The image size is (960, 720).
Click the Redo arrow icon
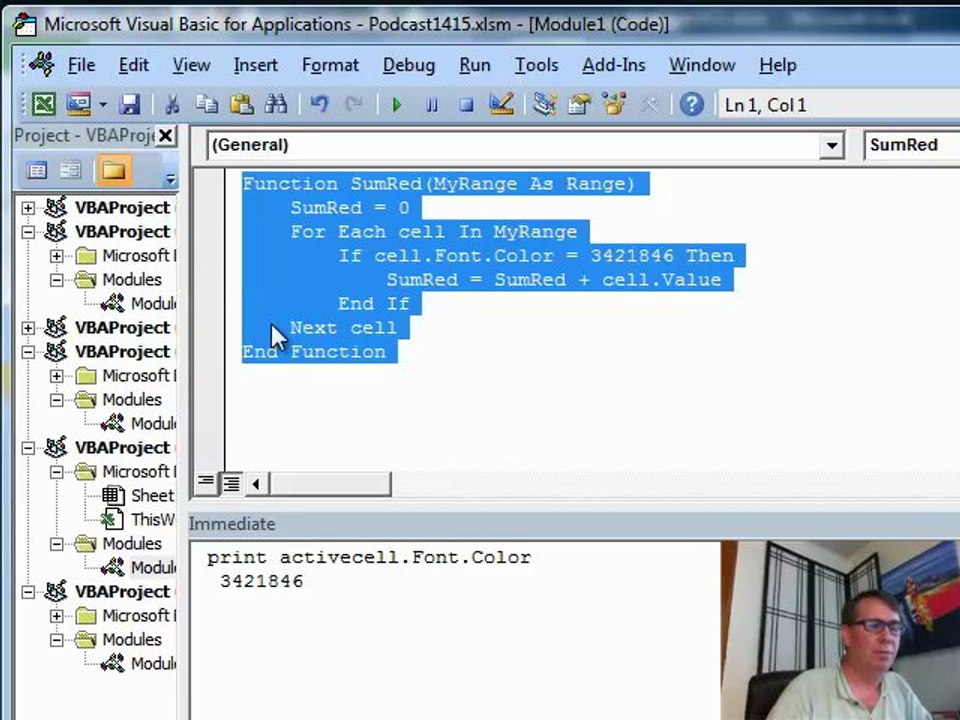pos(353,104)
